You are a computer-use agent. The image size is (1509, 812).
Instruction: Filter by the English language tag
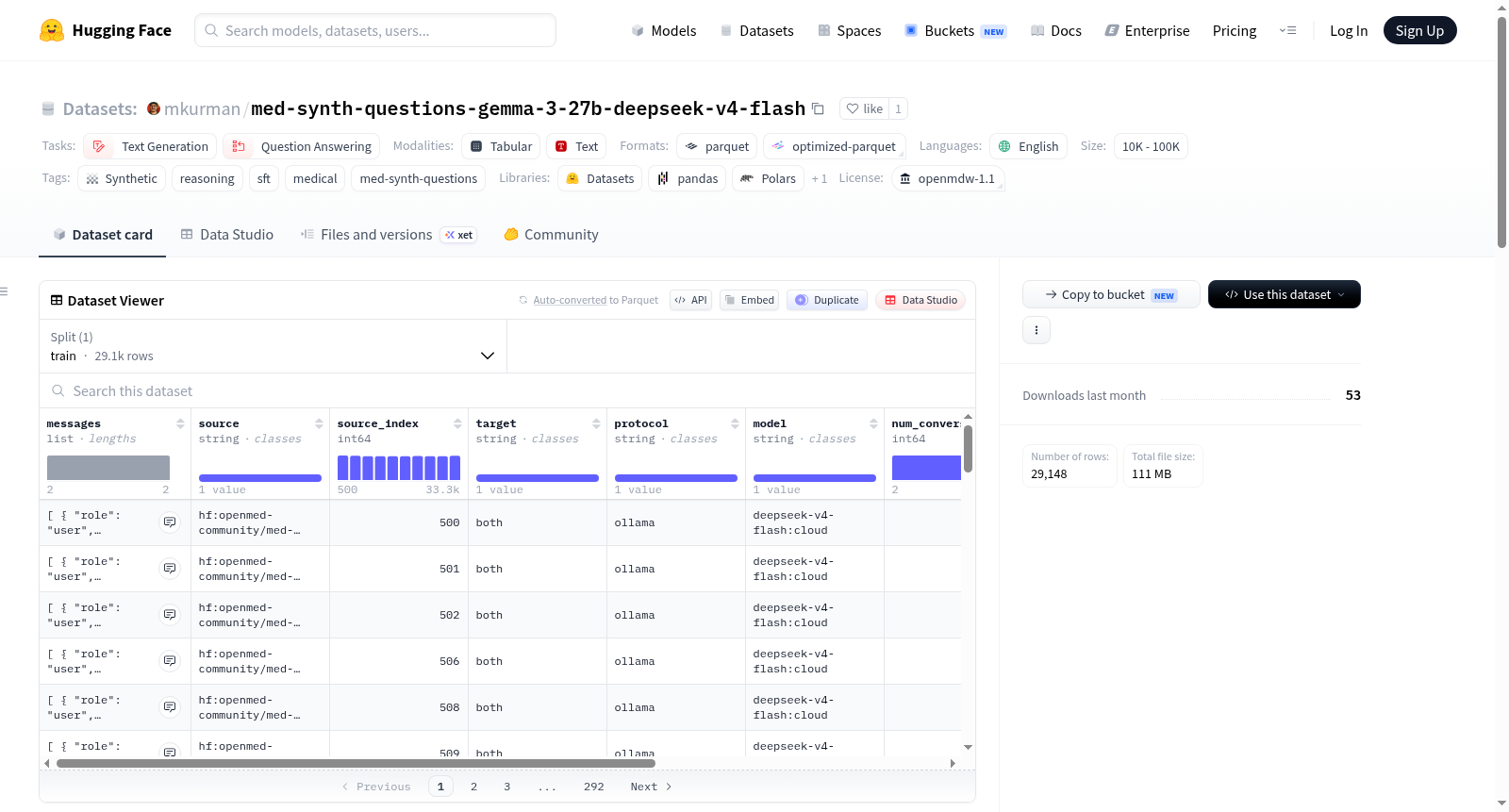(x=1028, y=146)
